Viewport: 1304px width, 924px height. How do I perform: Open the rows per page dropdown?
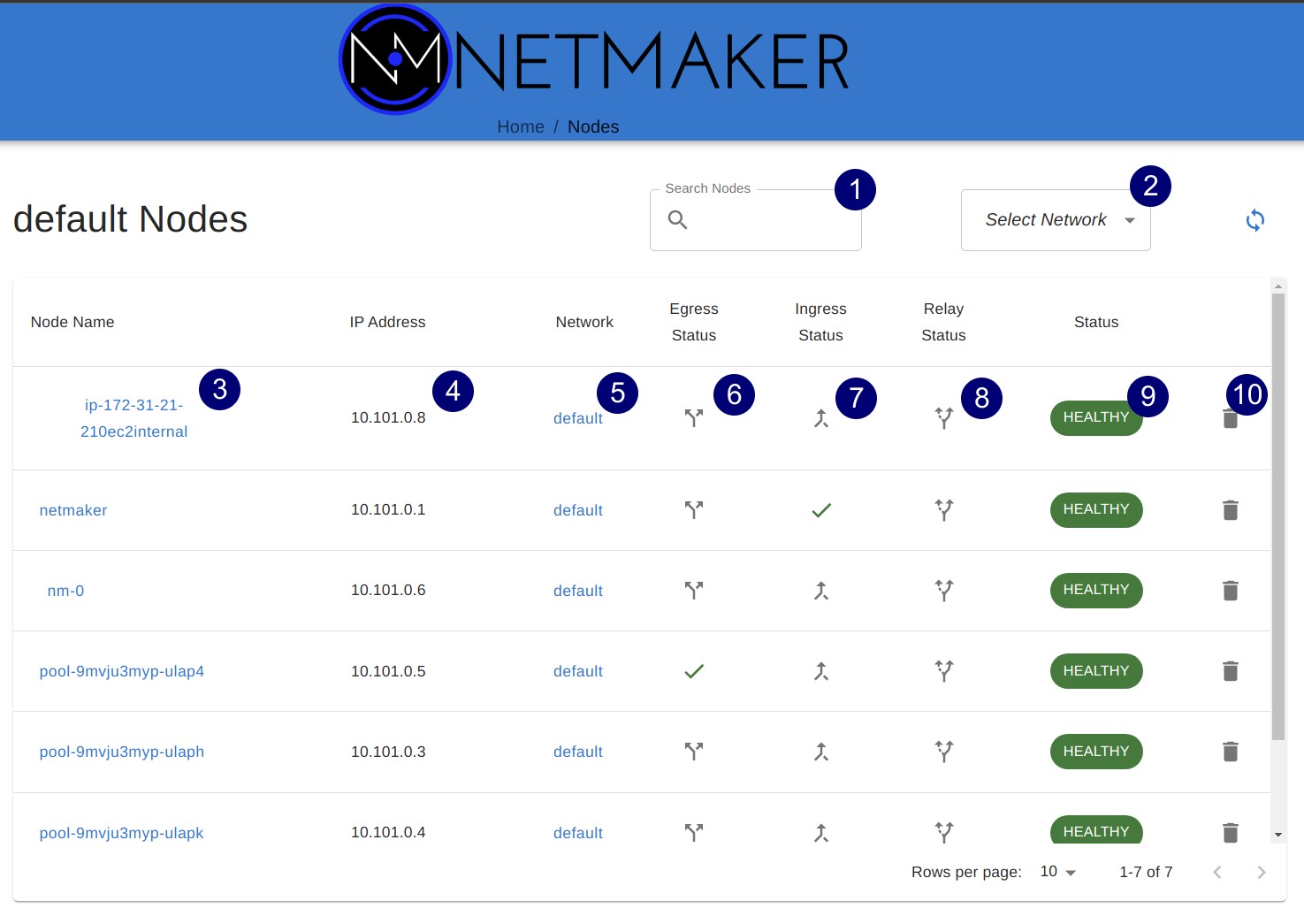pyautogui.click(x=1057, y=872)
